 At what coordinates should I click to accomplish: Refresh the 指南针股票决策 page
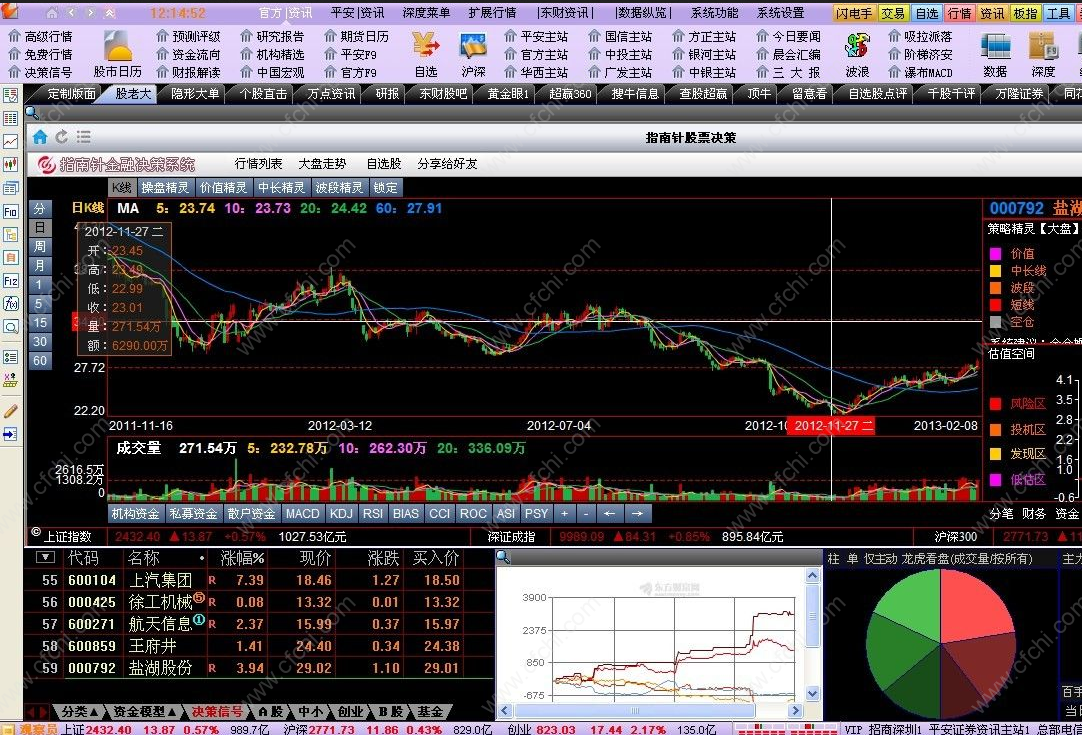pyautogui.click(x=61, y=137)
